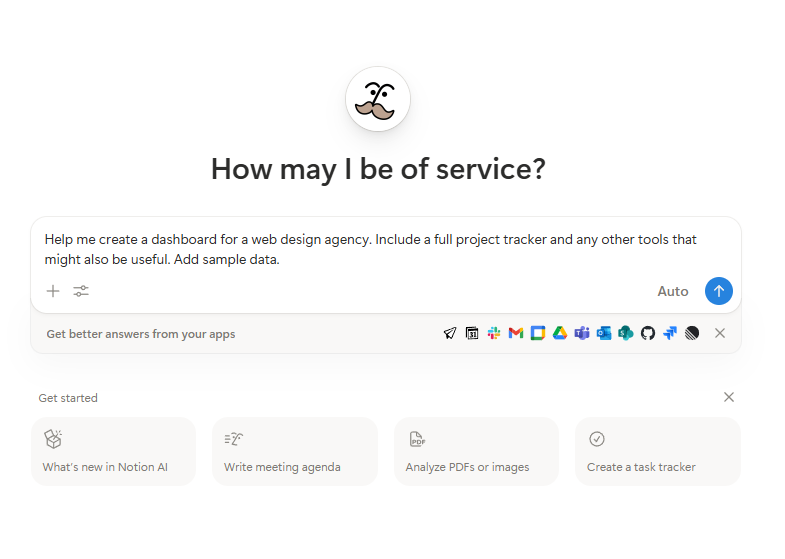
Task: Click 'Get better answers from your apps' text
Action: 141,334
